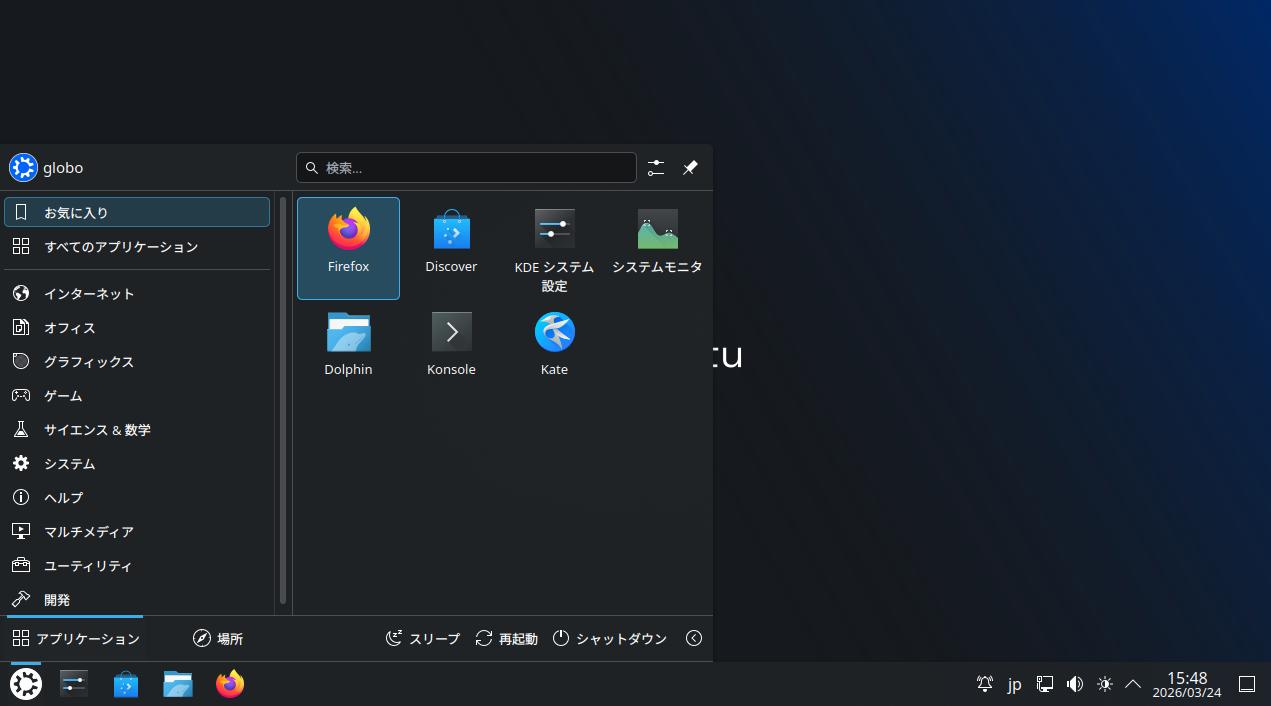
Task: Open KDE システム設定 from favorites
Action: tap(554, 247)
